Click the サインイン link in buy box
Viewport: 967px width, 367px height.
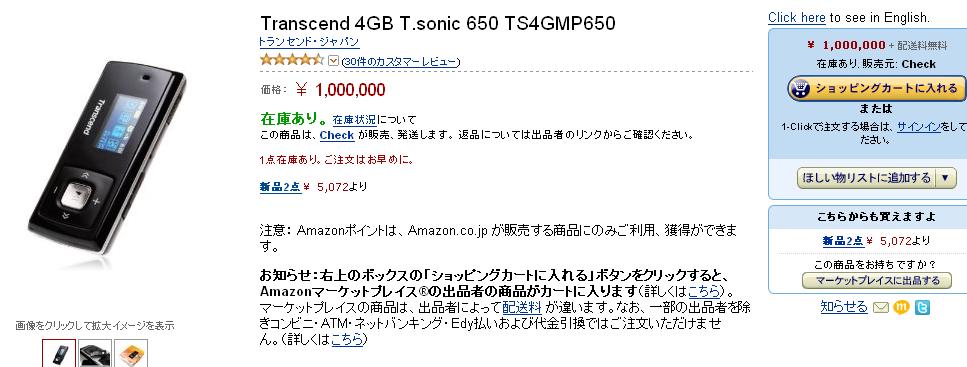pos(918,126)
